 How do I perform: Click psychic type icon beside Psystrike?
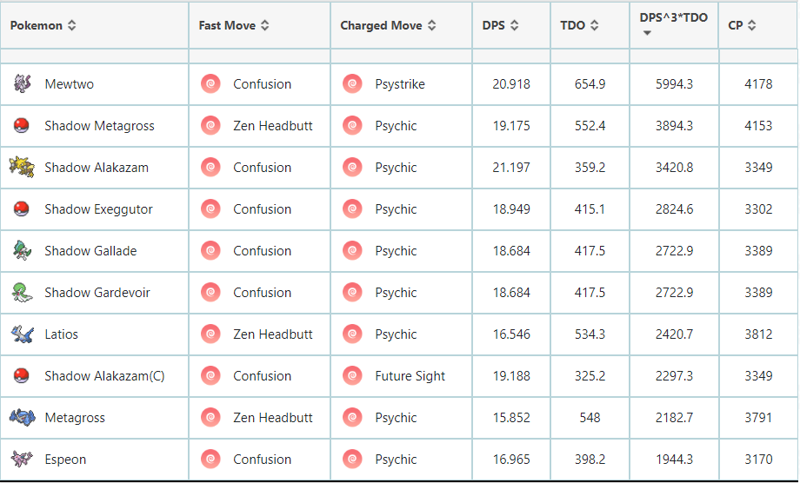(x=352, y=84)
